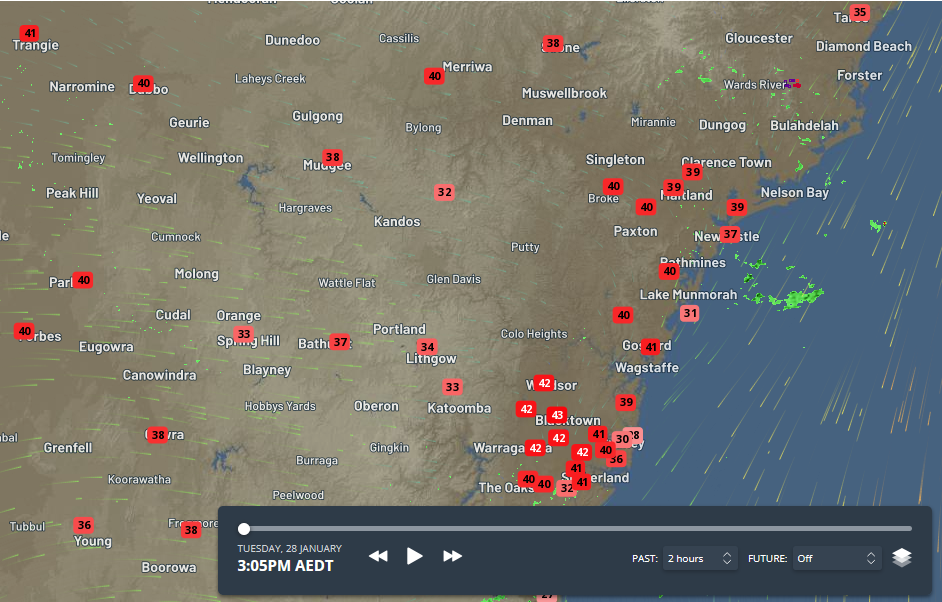Click the 43 temperature marker near Blacktown
The width and height of the screenshot is (942, 602).
[557, 415]
